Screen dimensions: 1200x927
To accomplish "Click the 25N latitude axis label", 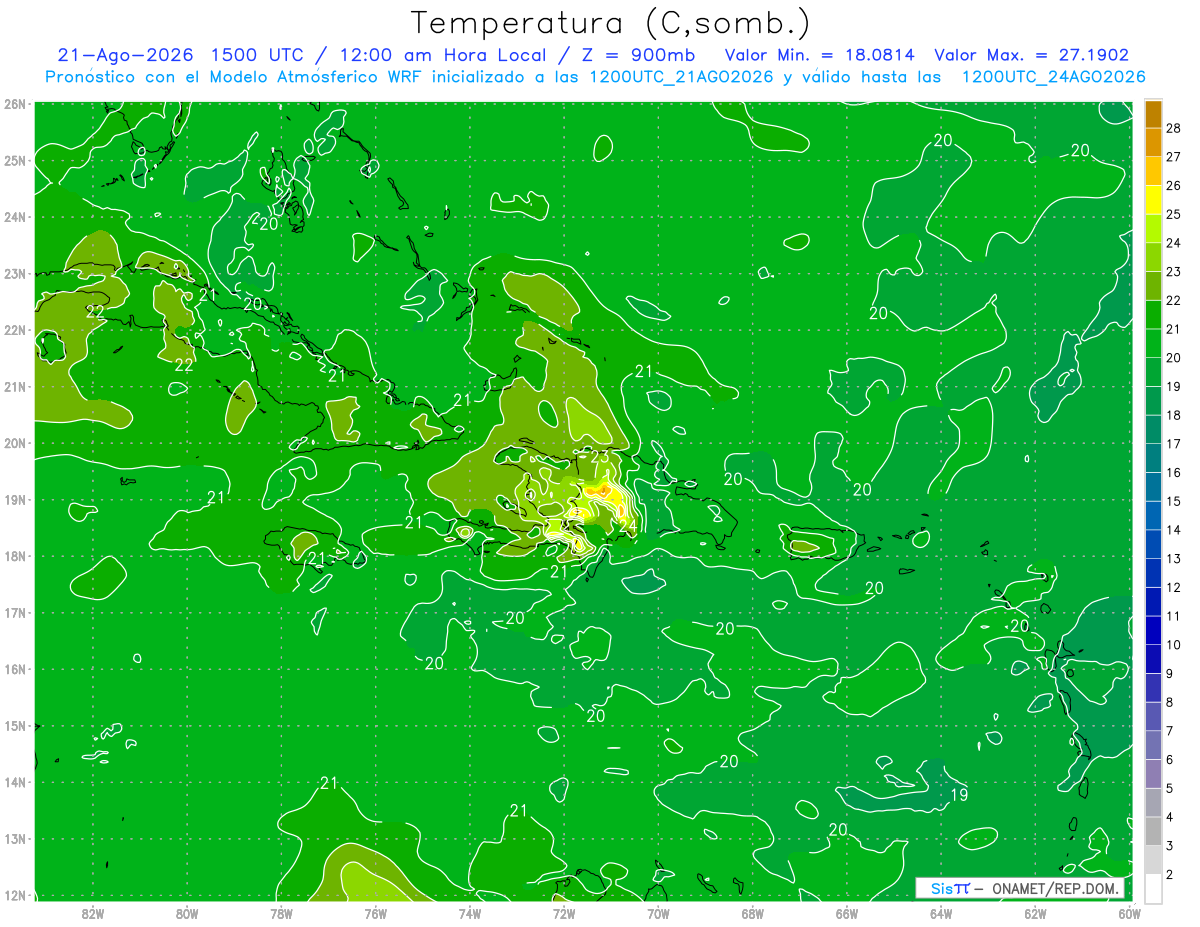I will point(15,160).
